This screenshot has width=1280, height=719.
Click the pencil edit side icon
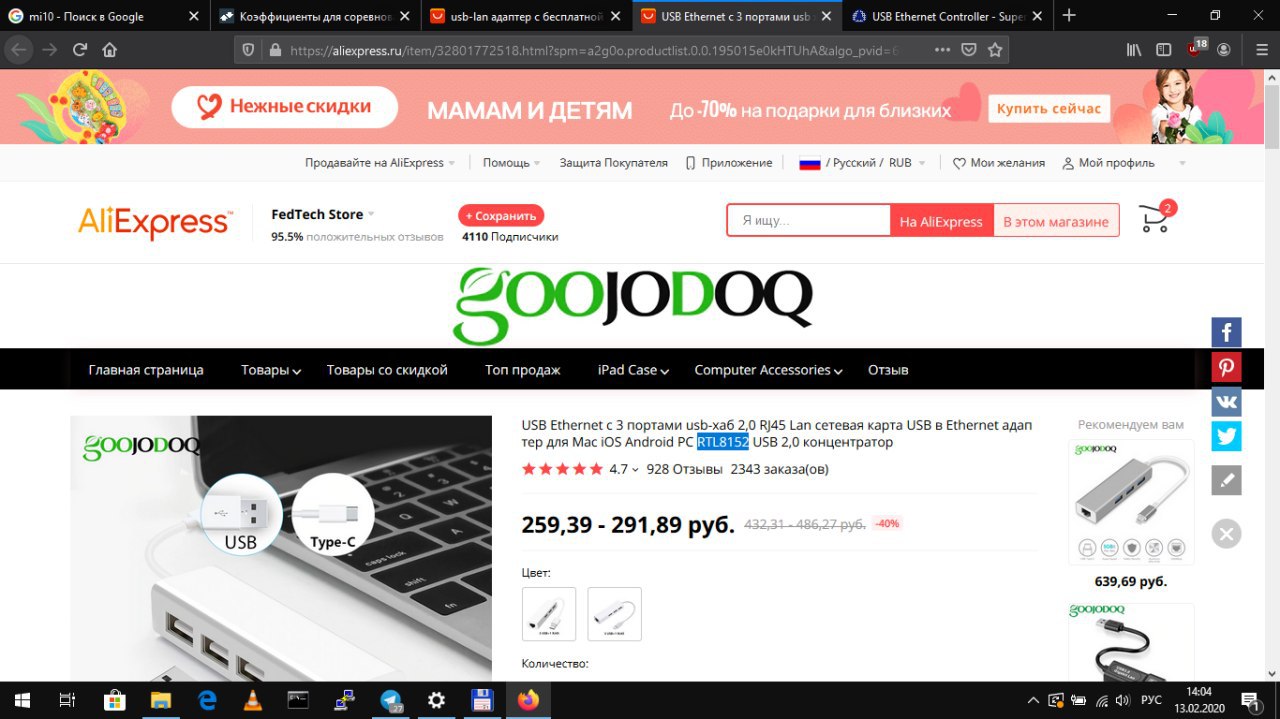point(1227,480)
